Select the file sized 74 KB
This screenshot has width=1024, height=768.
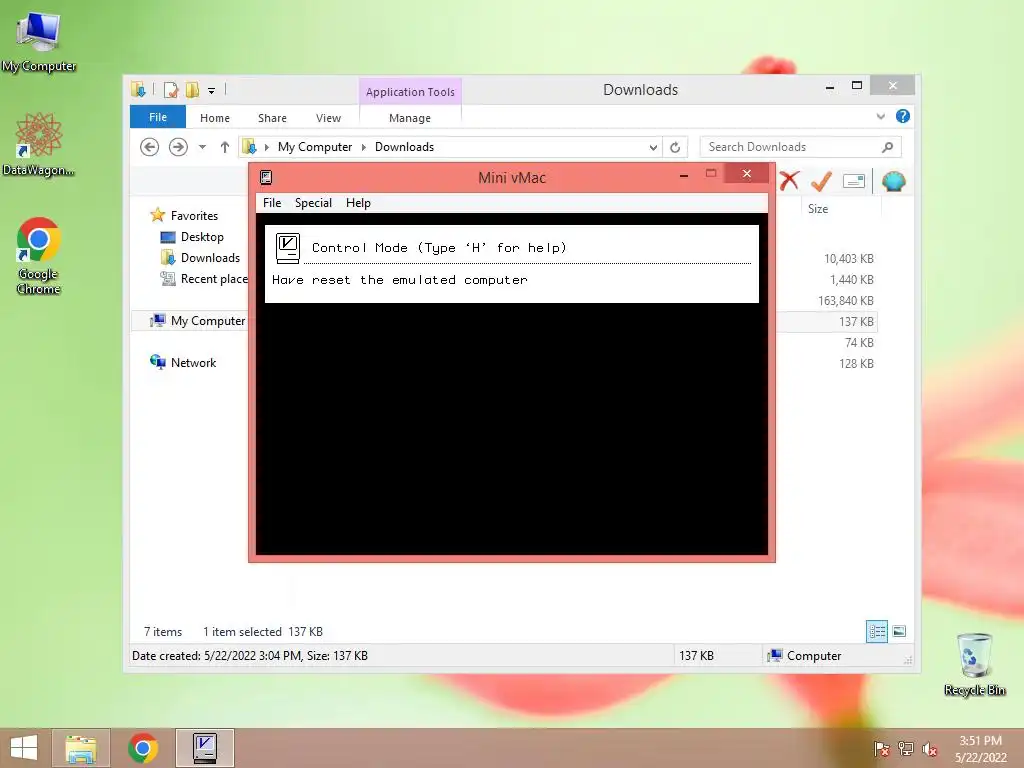coord(859,342)
